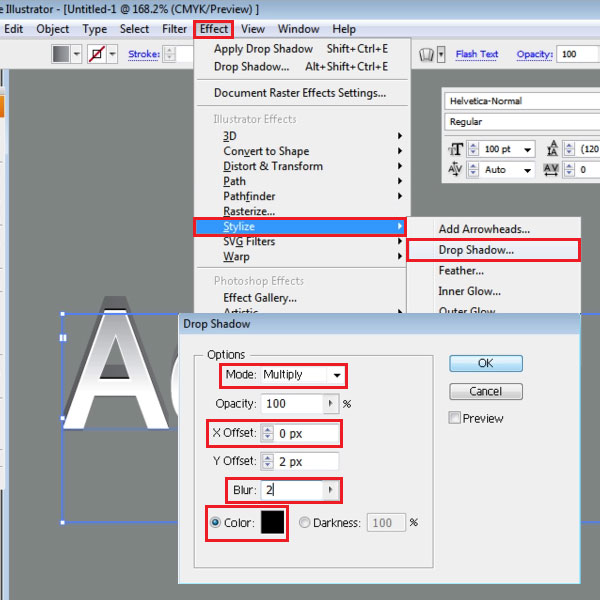The image size is (600, 600).
Task: Choose Drop Shadow... with Alt+Shift+Ctrl+E shortcut
Action: pyautogui.click(x=302, y=67)
